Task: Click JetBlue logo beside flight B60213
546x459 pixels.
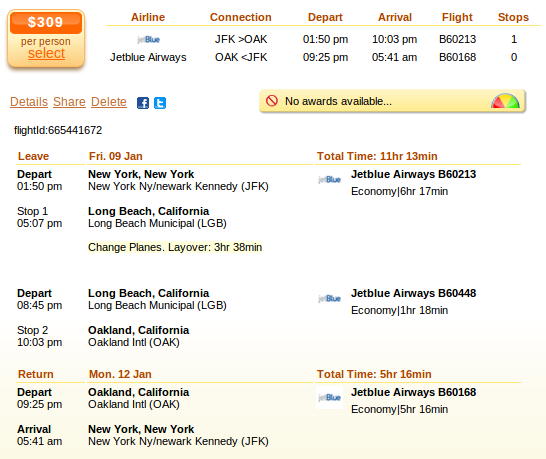Action: point(329,180)
